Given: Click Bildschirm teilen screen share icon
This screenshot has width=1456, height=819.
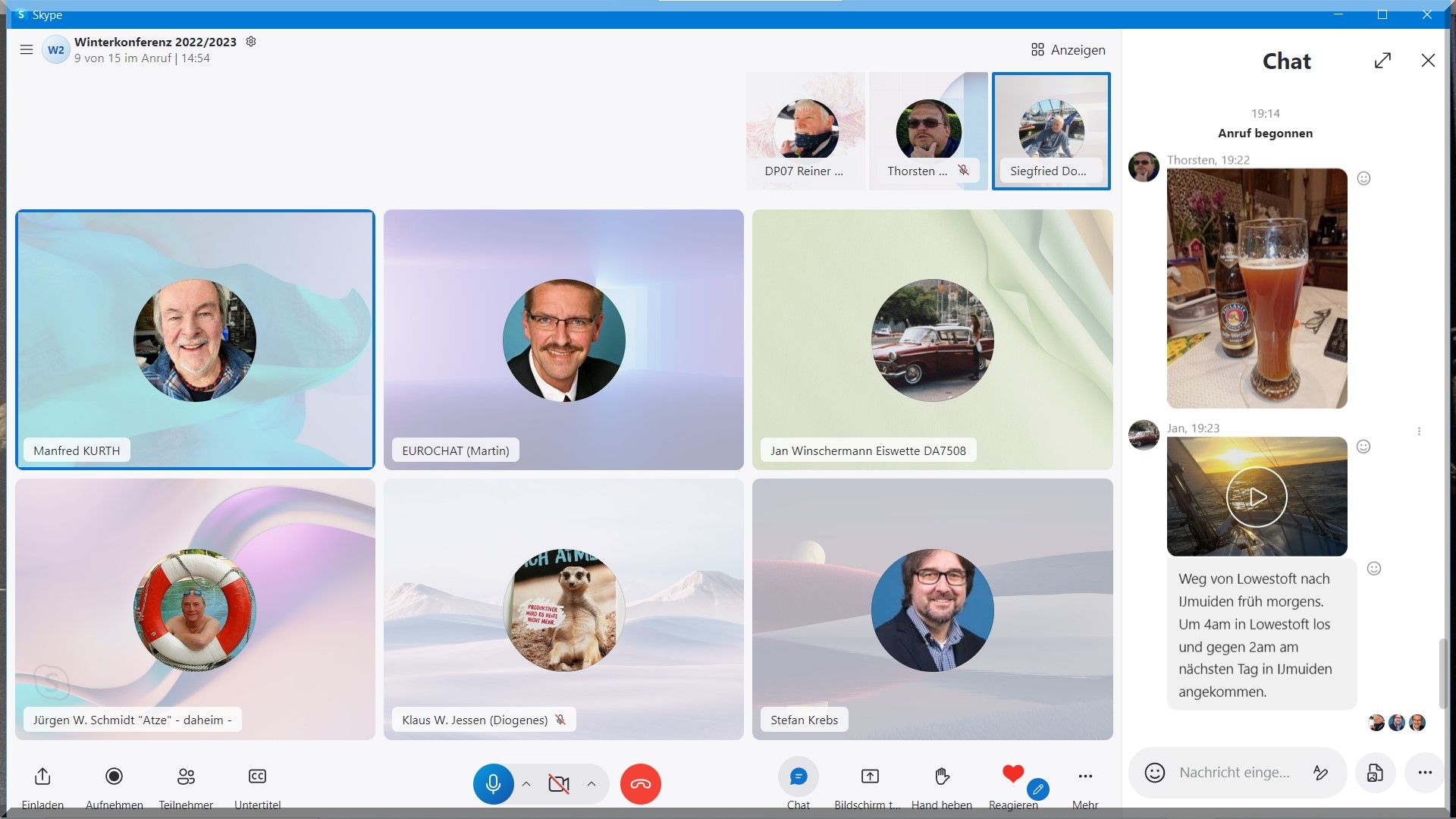Looking at the screenshot, I should [x=870, y=777].
